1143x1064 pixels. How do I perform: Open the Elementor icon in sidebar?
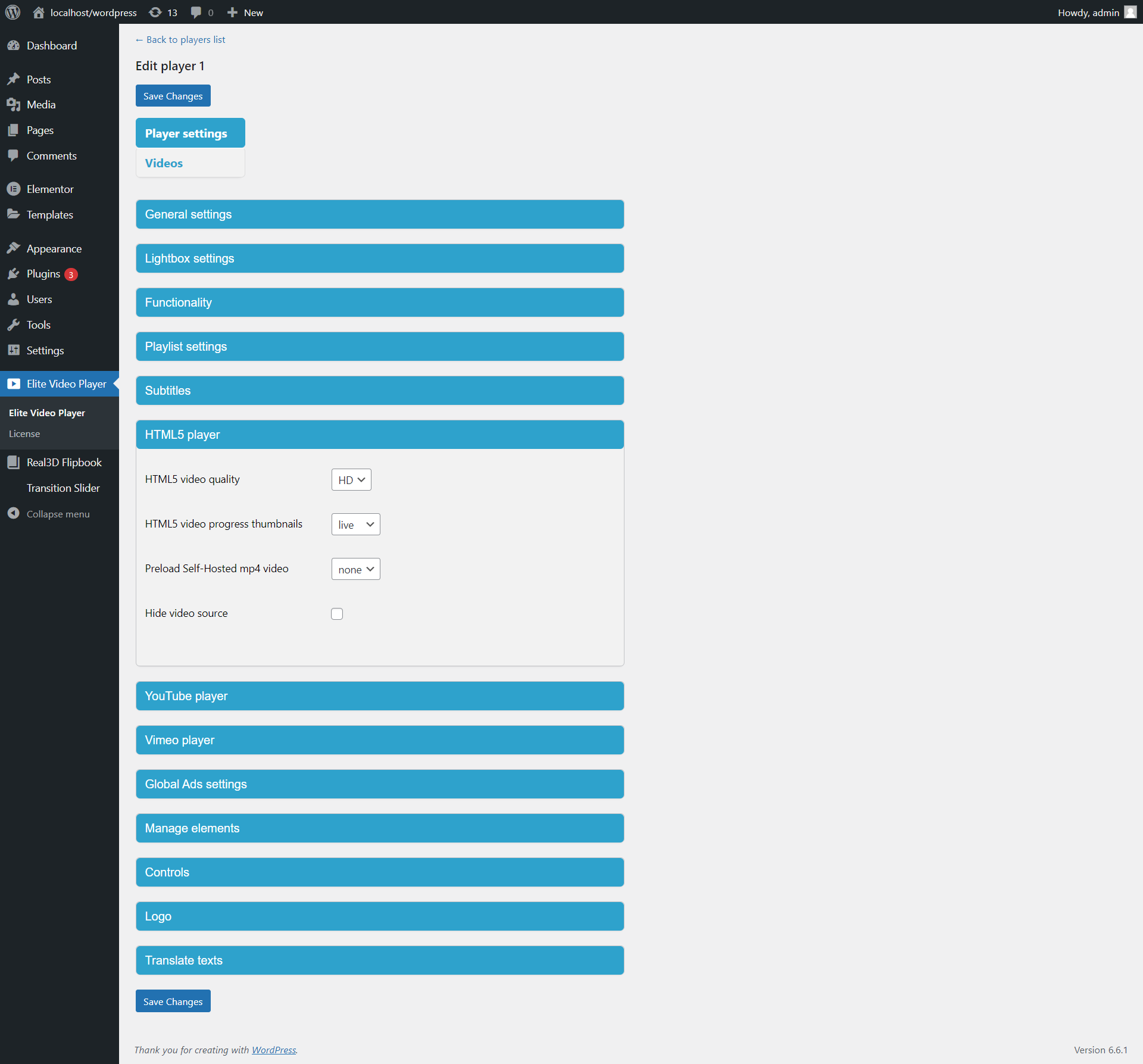[13, 189]
